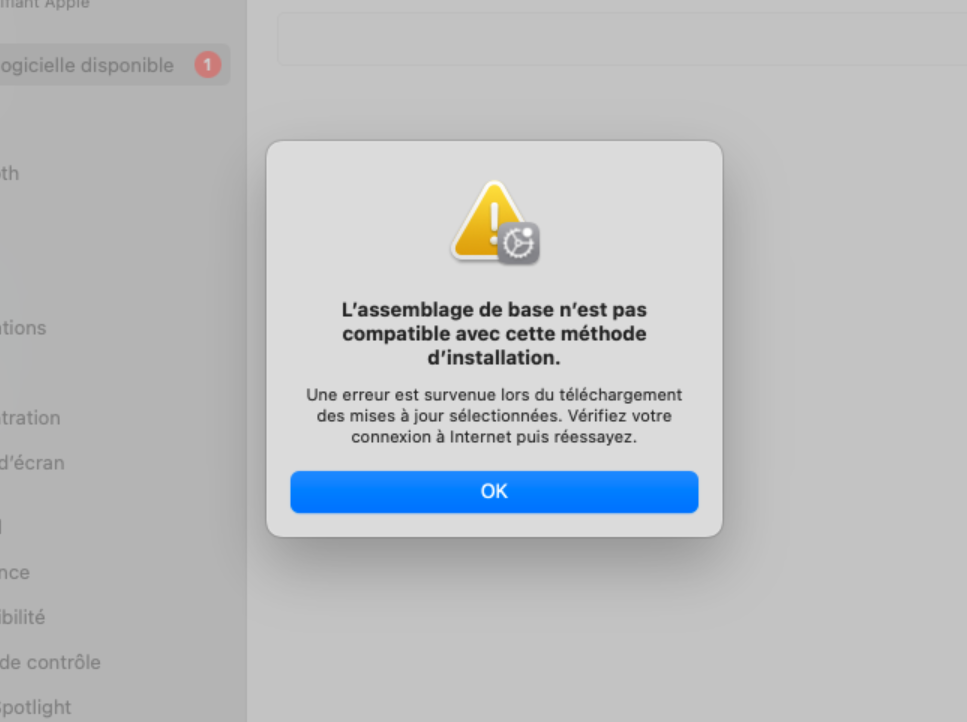Click the 'Une erreur est survenue' message text
Screen dimensions: 967x722
pyautogui.click(x=494, y=416)
